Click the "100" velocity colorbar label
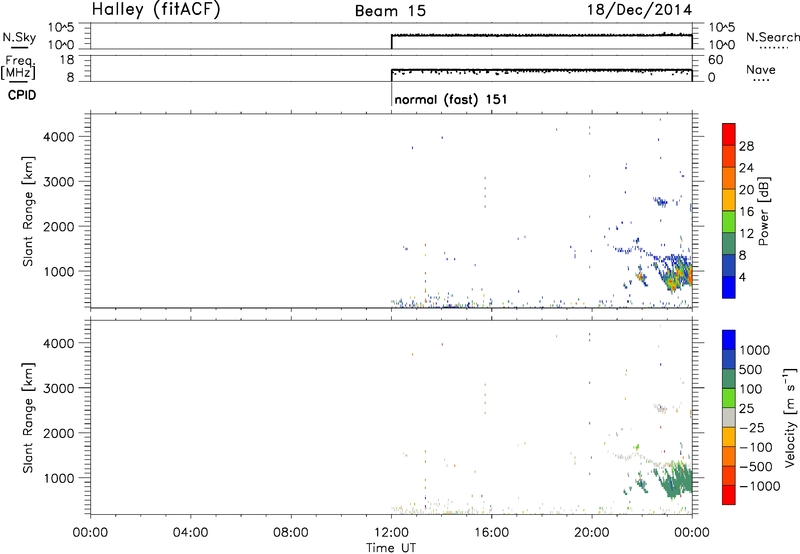 click(x=751, y=389)
